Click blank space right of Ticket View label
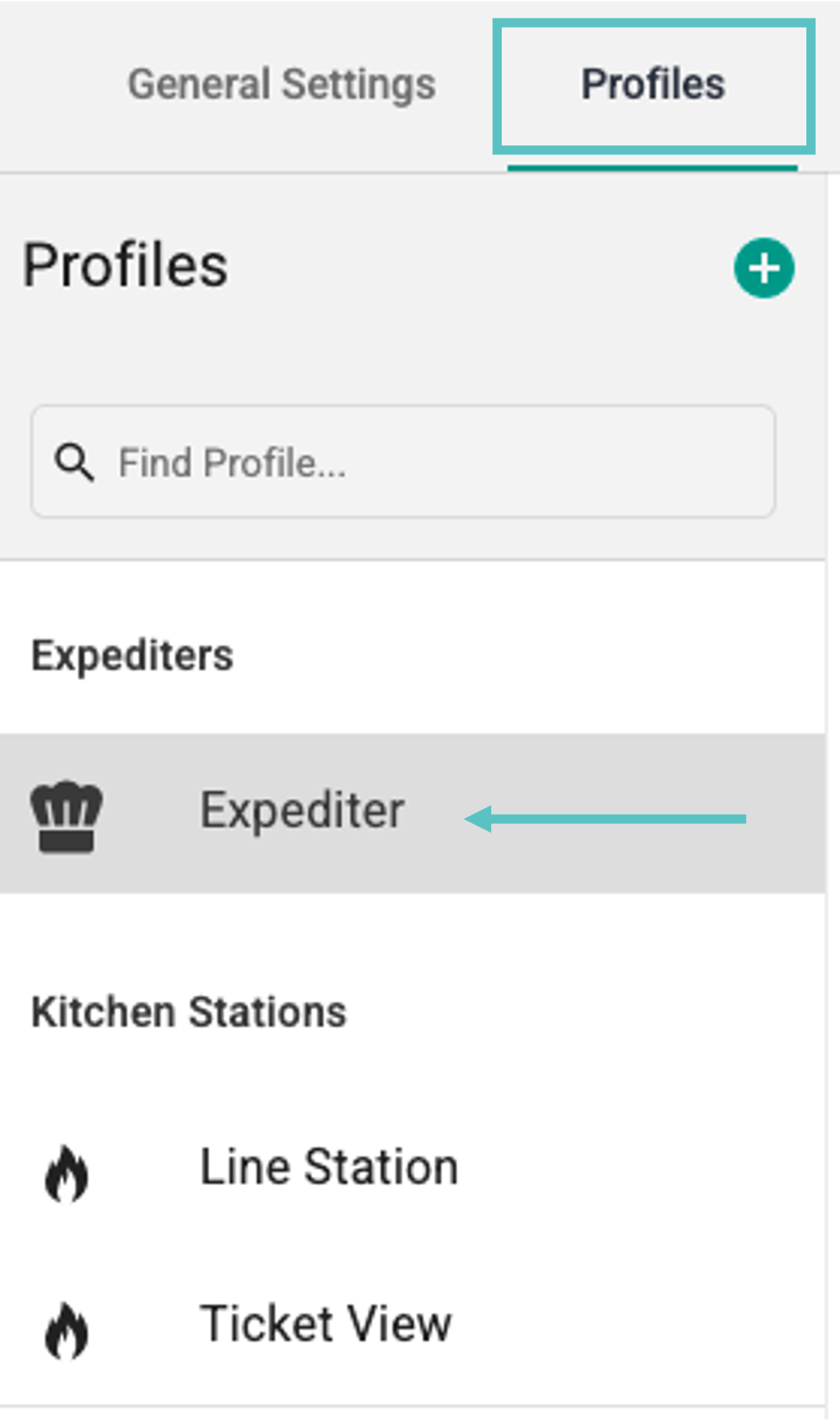 [x=633, y=1324]
